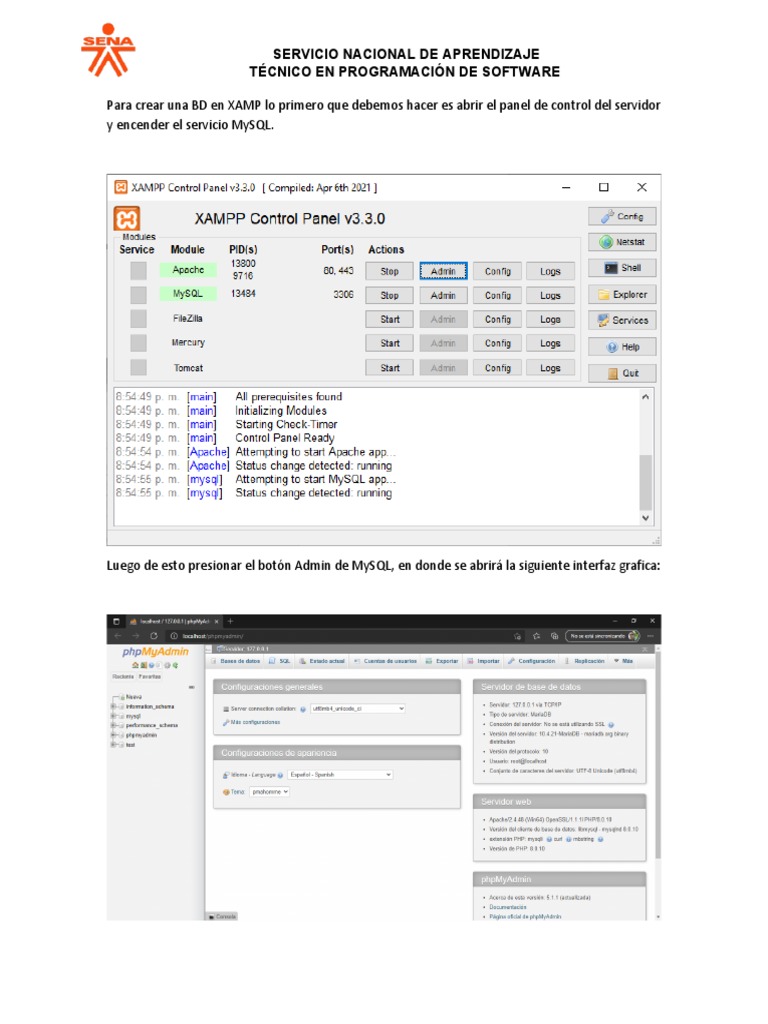This screenshot has width=768, height=1024.
Task: Toggle the FileZilla service checkbox
Action: tap(138, 319)
